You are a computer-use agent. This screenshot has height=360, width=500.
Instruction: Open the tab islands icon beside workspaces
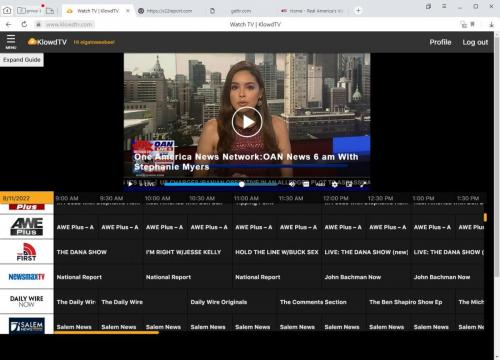(x=50, y=11)
